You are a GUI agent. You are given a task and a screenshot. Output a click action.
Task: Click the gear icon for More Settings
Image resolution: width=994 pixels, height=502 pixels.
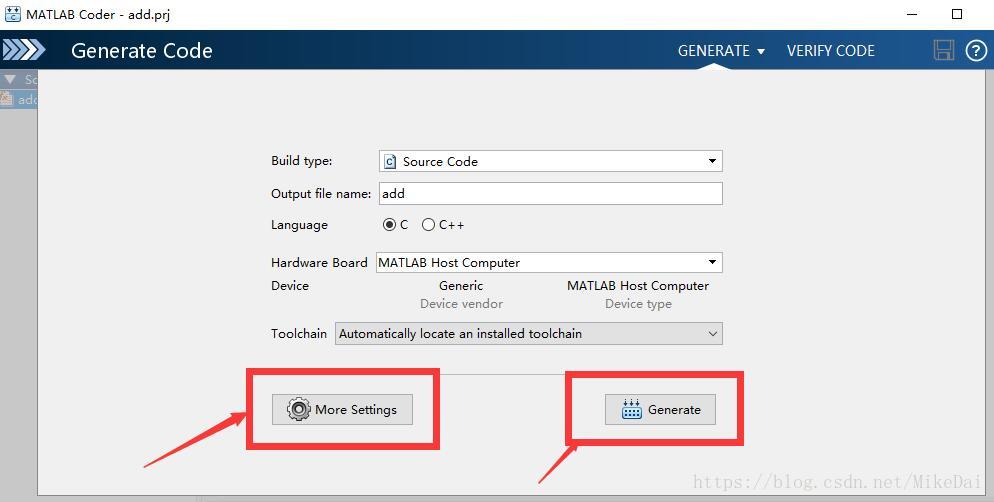[298, 409]
